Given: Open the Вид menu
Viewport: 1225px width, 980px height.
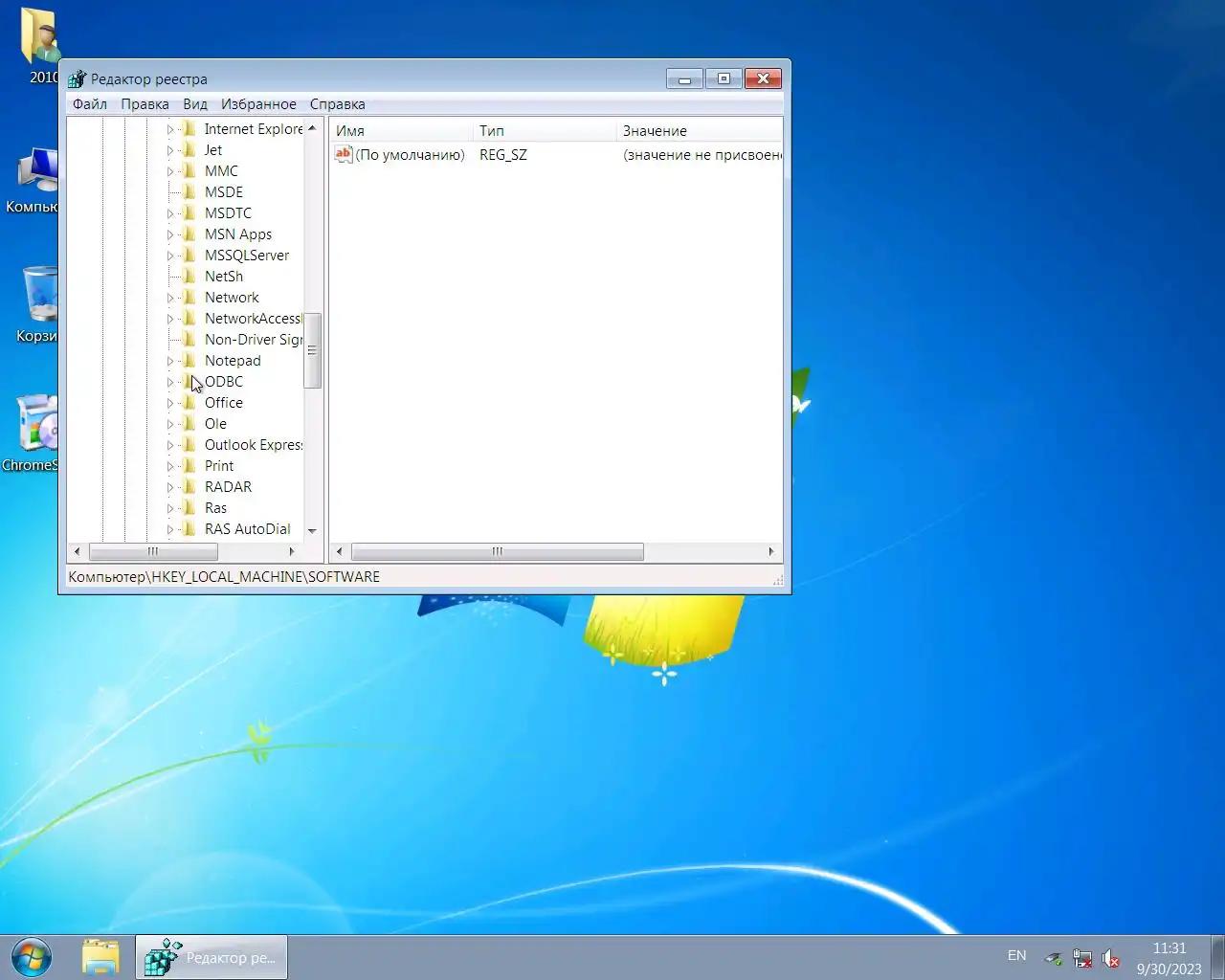Looking at the screenshot, I should coord(195,104).
